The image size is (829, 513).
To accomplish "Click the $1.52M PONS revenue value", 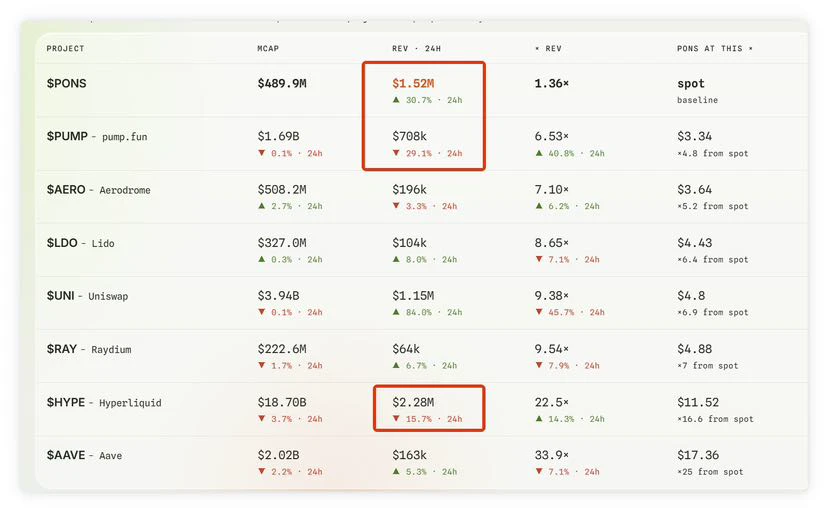I will coord(413,84).
